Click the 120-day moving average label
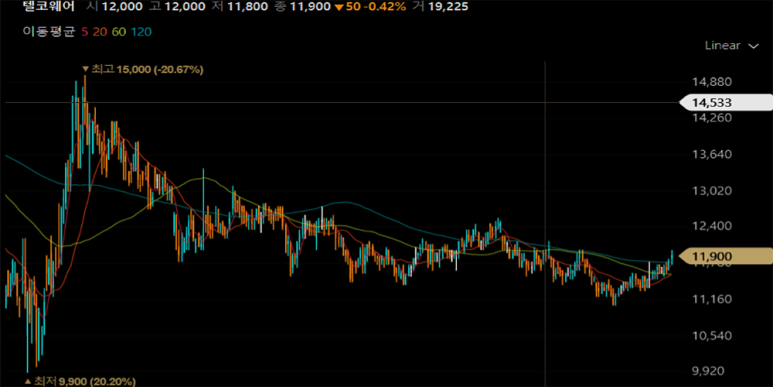The image size is (773, 387). tap(141, 32)
